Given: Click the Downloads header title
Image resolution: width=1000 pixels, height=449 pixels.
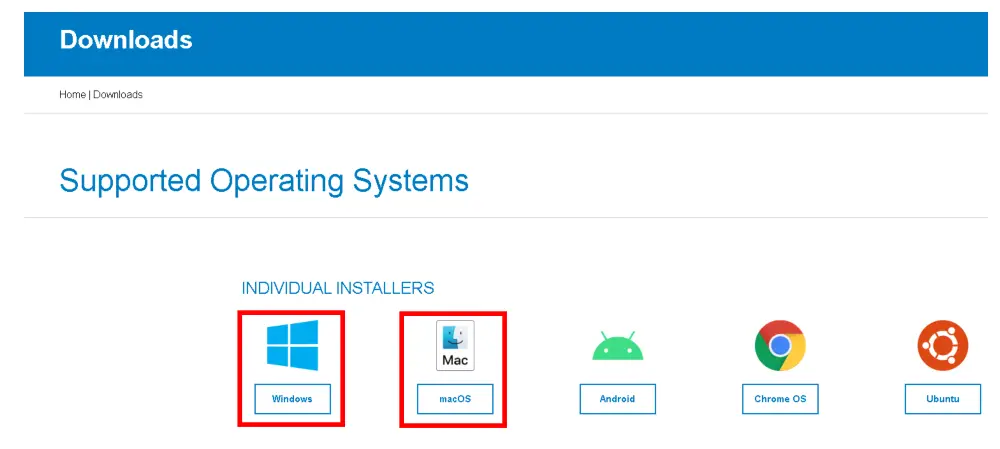Looking at the screenshot, I should click(126, 40).
